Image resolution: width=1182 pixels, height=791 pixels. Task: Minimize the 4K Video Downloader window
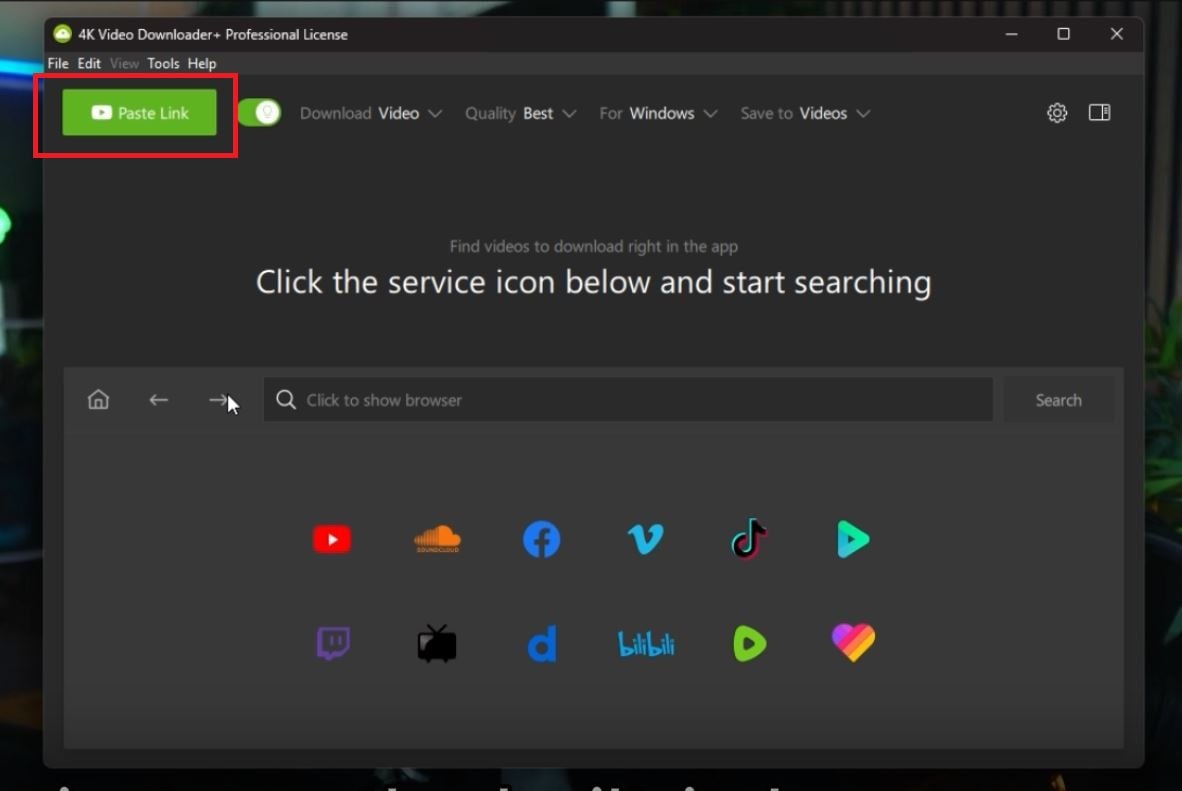[1012, 34]
